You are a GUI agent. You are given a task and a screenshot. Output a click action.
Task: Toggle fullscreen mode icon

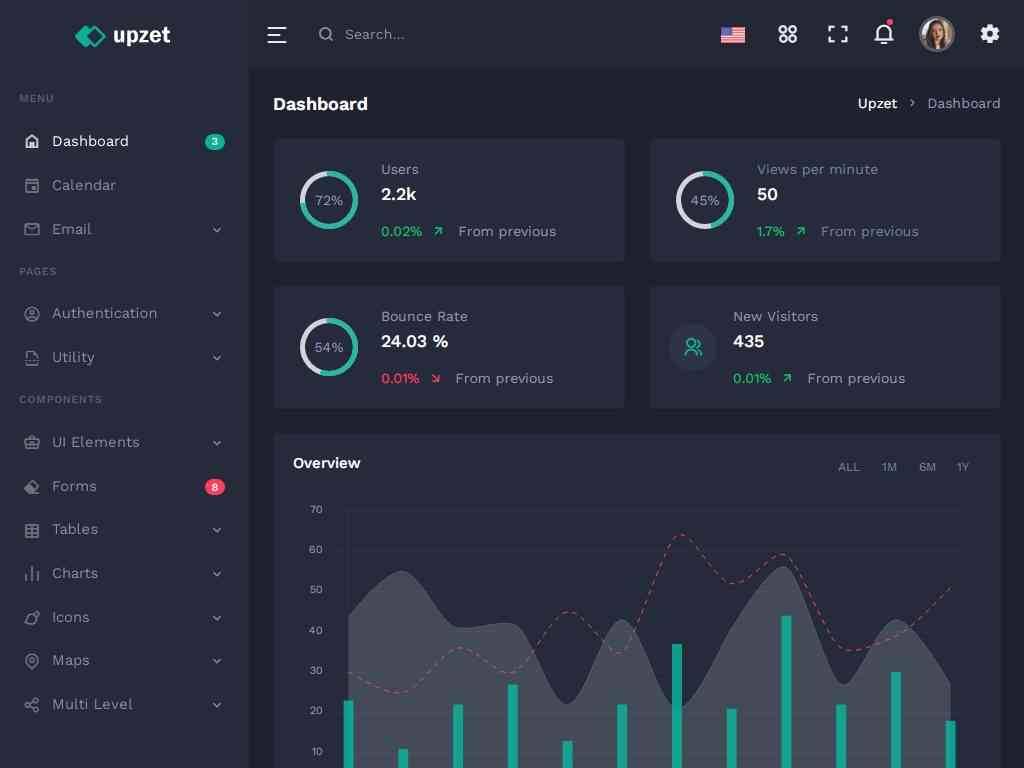[x=838, y=35]
